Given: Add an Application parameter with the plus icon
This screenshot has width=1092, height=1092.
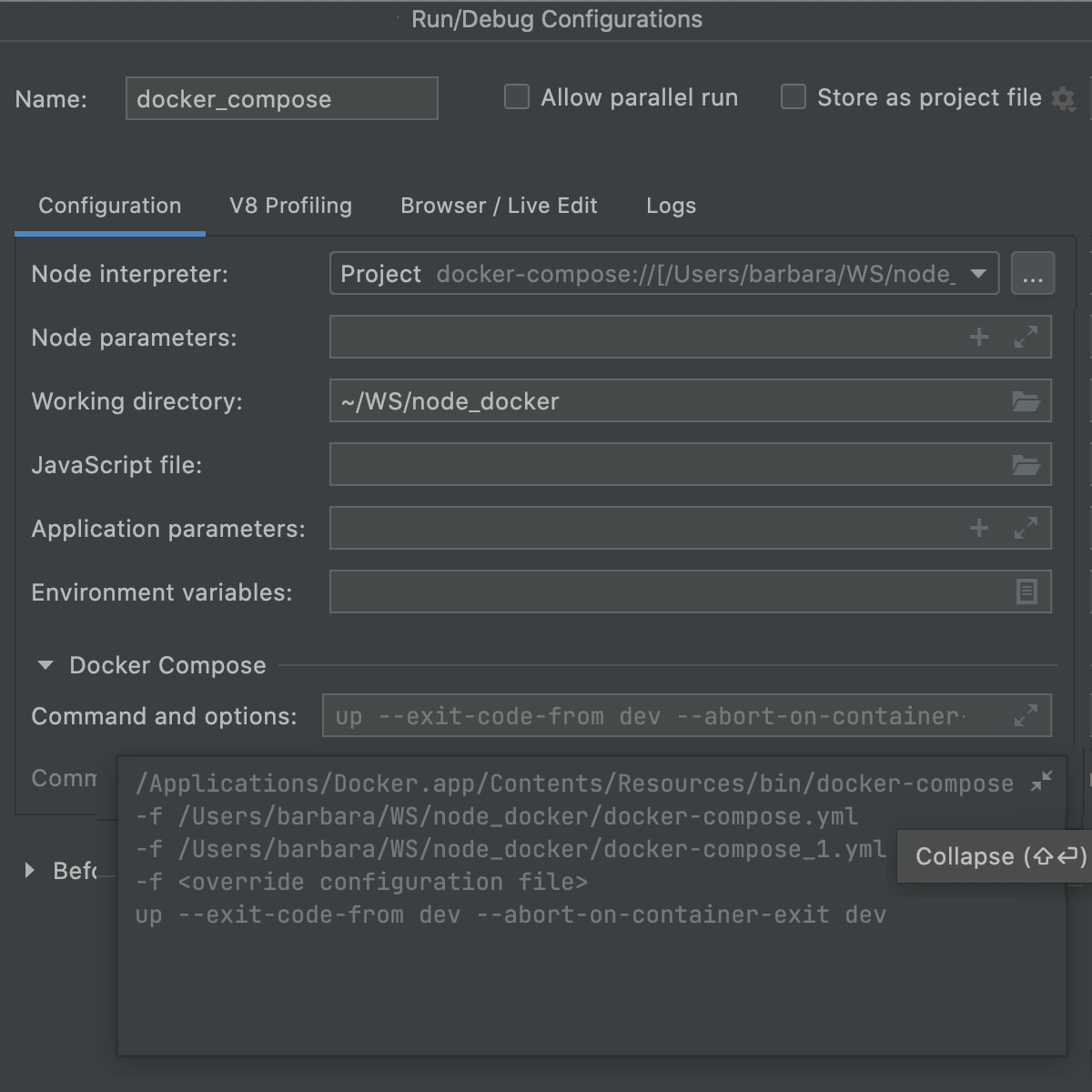Looking at the screenshot, I should pos(979,528).
